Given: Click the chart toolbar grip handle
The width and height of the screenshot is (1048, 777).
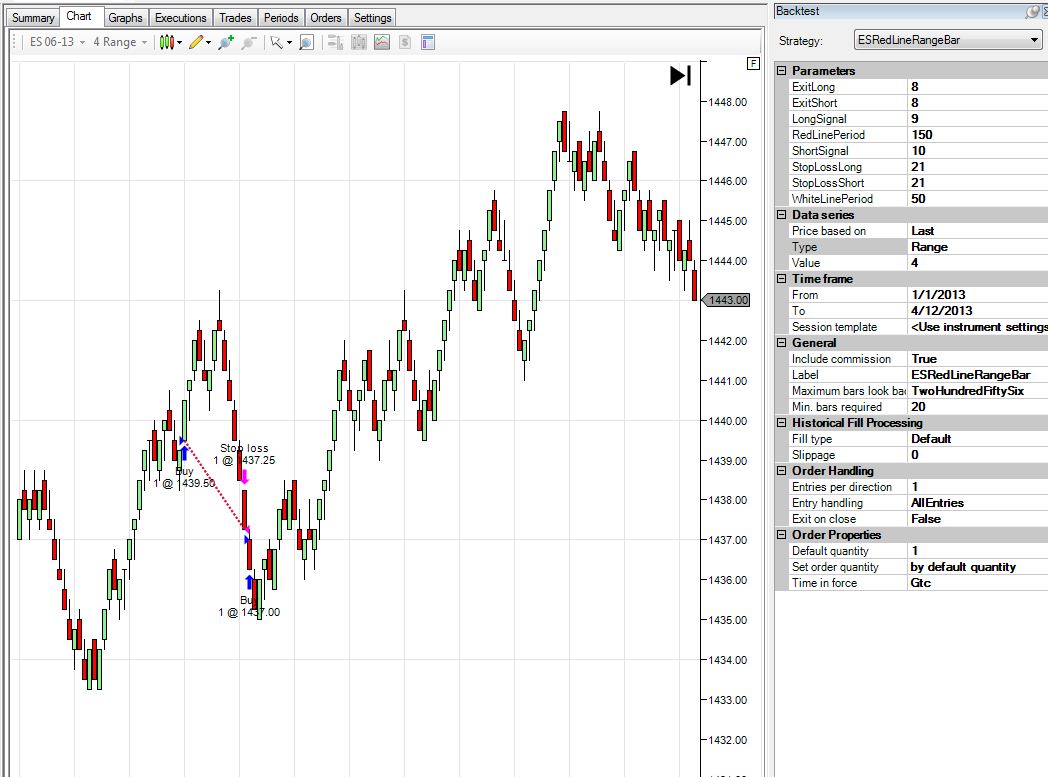Looking at the screenshot, I should pos(15,42).
